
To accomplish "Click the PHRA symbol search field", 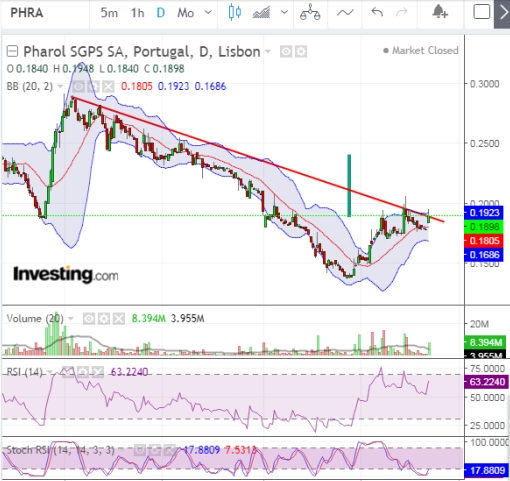I will coord(45,13).
